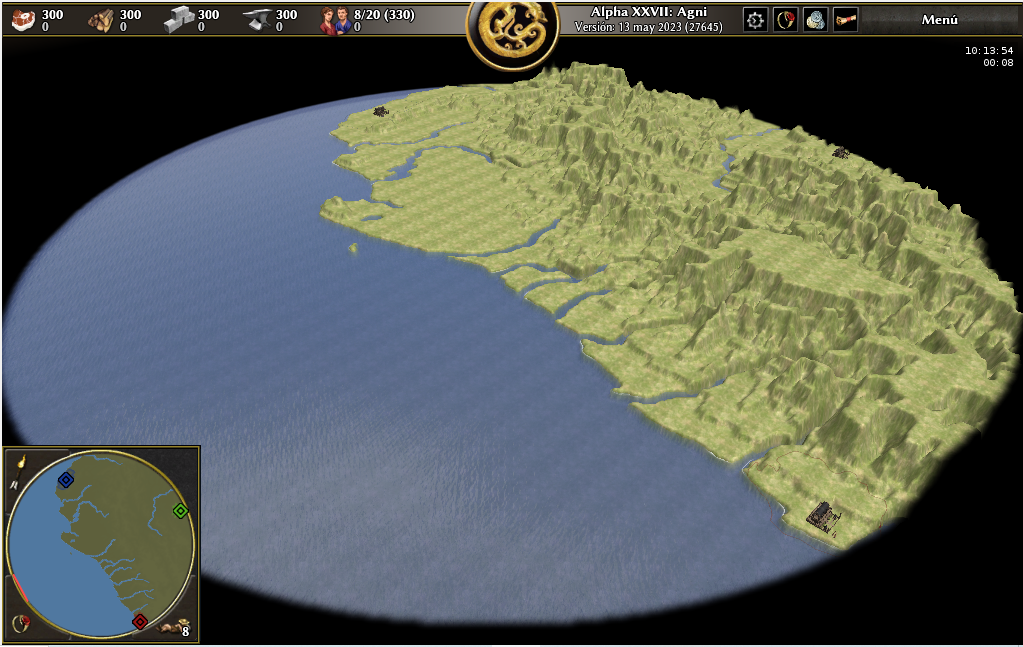Toggle the diplomacy colors ring on minimap
This screenshot has height=647, width=1023.
point(19,625)
